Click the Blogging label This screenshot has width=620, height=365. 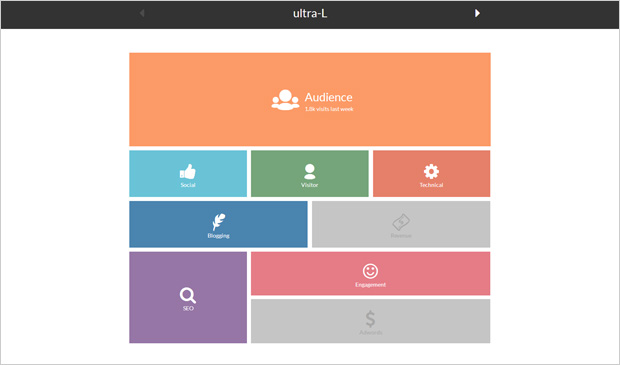(x=219, y=236)
